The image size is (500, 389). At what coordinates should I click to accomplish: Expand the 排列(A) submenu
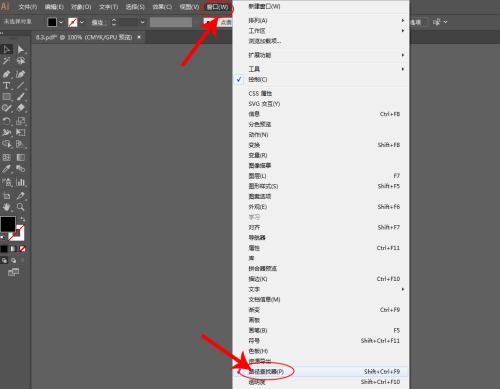pos(321,20)
